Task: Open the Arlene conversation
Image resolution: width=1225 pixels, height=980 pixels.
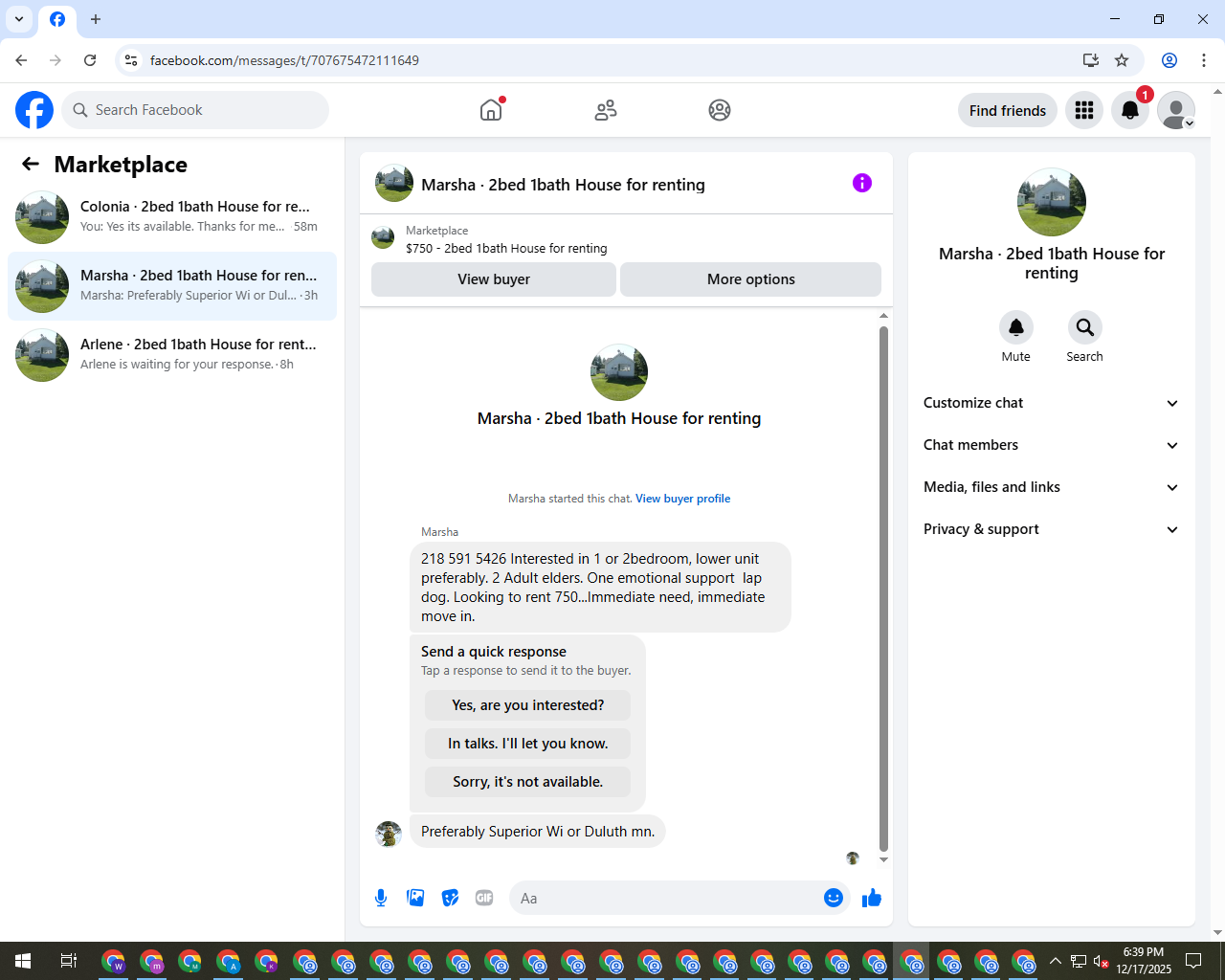Action: (x=172, y=355)
